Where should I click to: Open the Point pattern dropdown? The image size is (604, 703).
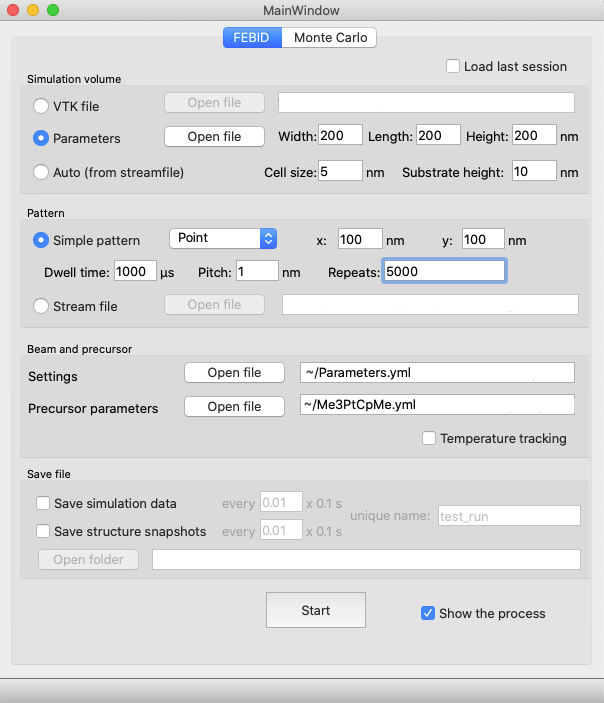[x=223, y=238]
